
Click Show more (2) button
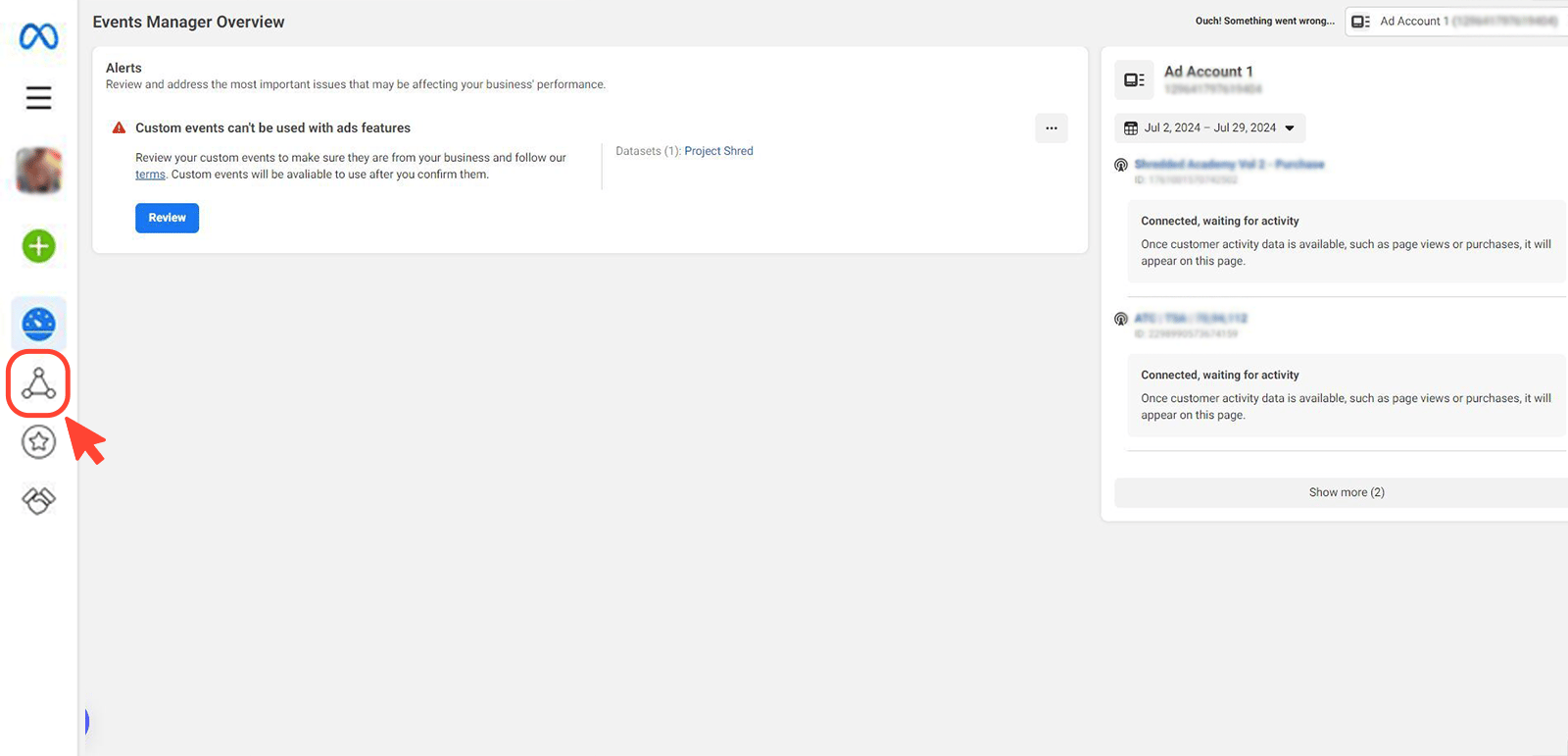coord(1346,492)
